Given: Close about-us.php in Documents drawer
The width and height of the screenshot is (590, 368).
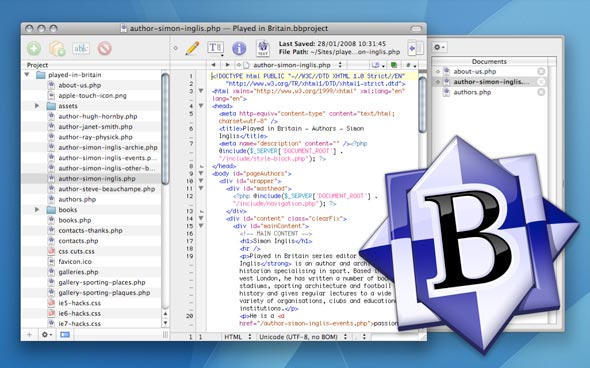Looking at the screenshot, I should pyautogui.click(x=541, y=71).
